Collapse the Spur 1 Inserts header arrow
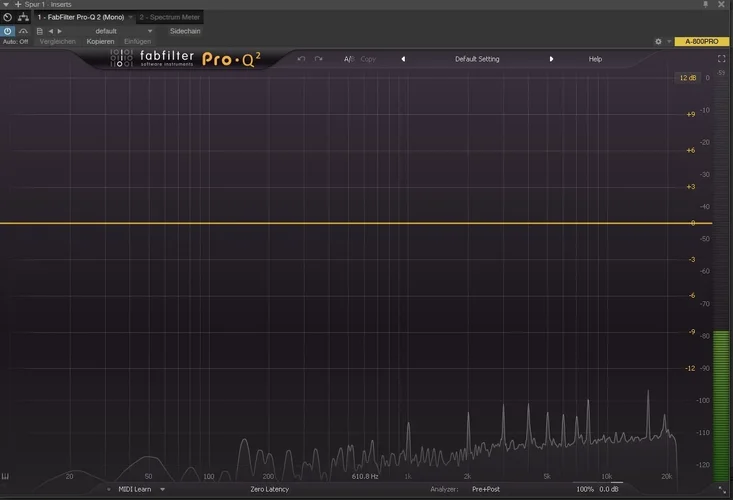This screenshot has height=500, width=733. point(6,4)
